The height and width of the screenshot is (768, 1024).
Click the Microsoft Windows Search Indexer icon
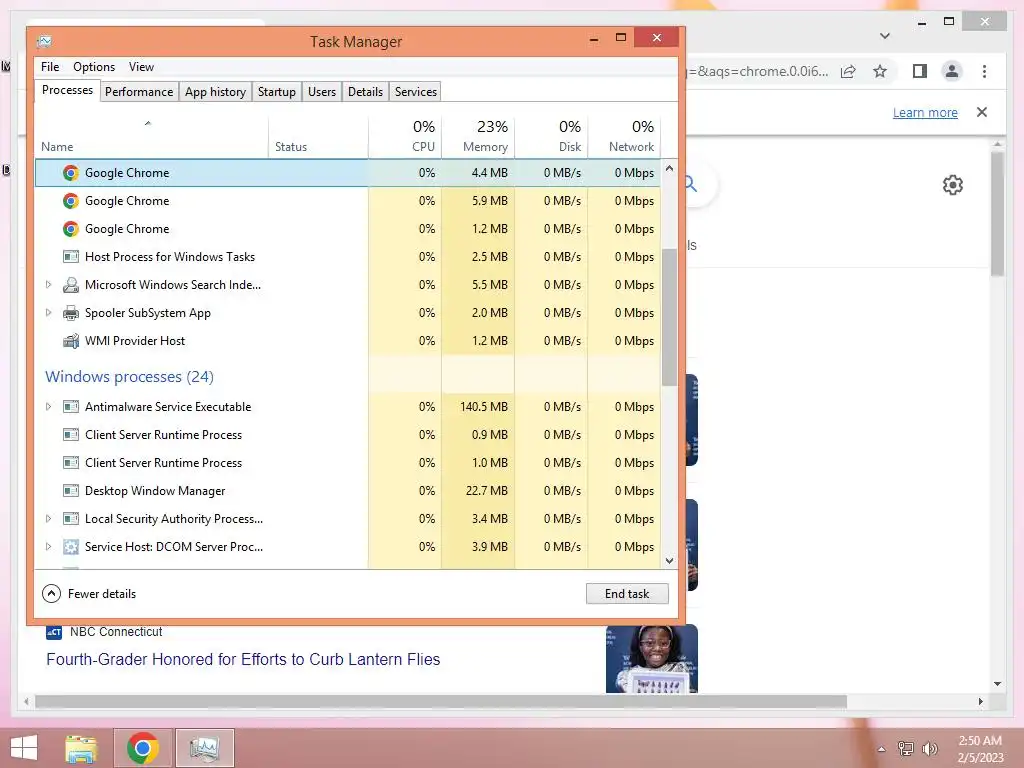[71, 285]
